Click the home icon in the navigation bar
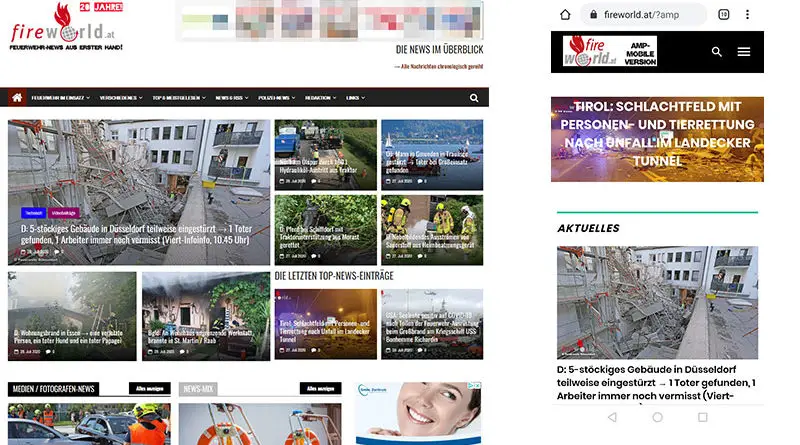The height and width of the screenshot is (445, 800). tap(17, 98)
